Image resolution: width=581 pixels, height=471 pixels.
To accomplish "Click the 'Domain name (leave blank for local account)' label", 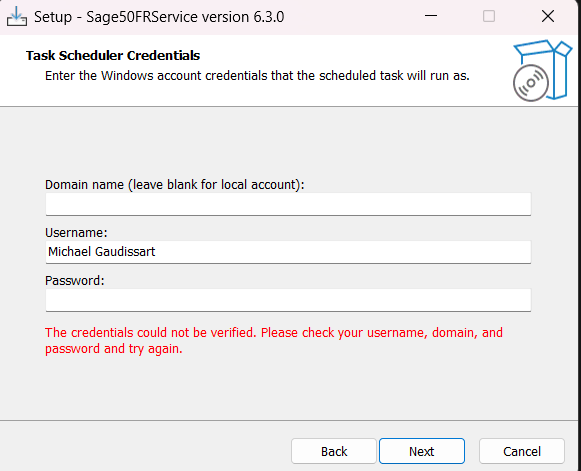I will click(x=175, y=185).
